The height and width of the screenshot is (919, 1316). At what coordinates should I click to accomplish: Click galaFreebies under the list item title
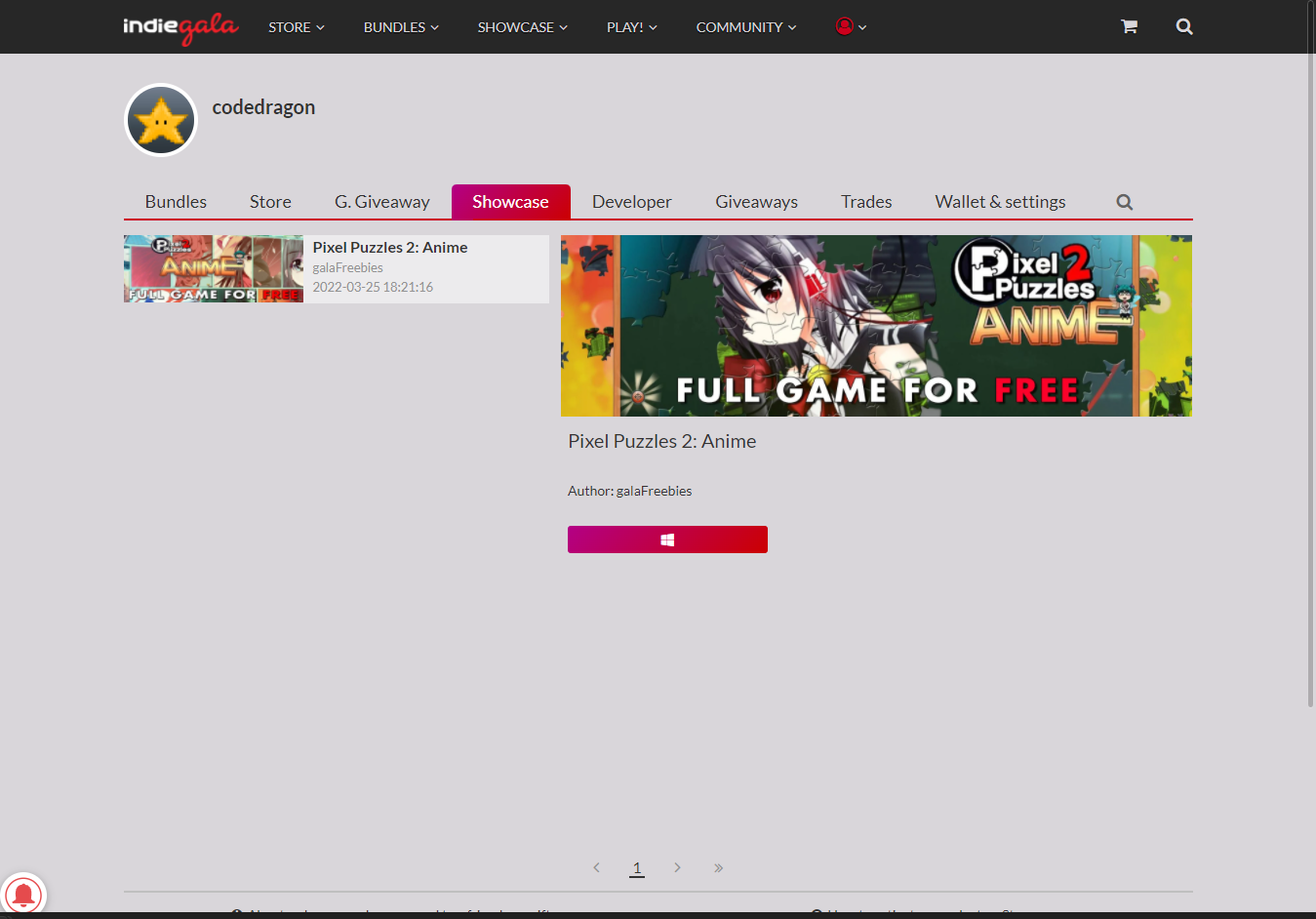coord(347,267)
